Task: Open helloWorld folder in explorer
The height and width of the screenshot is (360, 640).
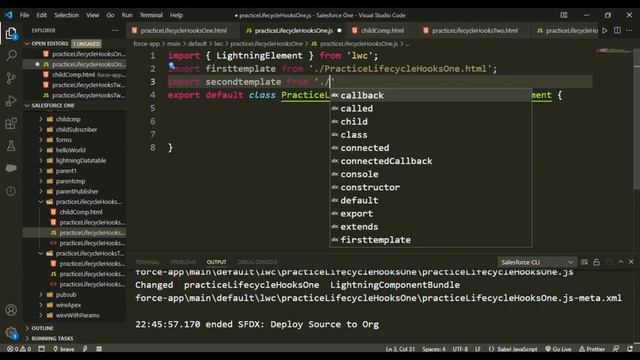Action: coord(70,150)
